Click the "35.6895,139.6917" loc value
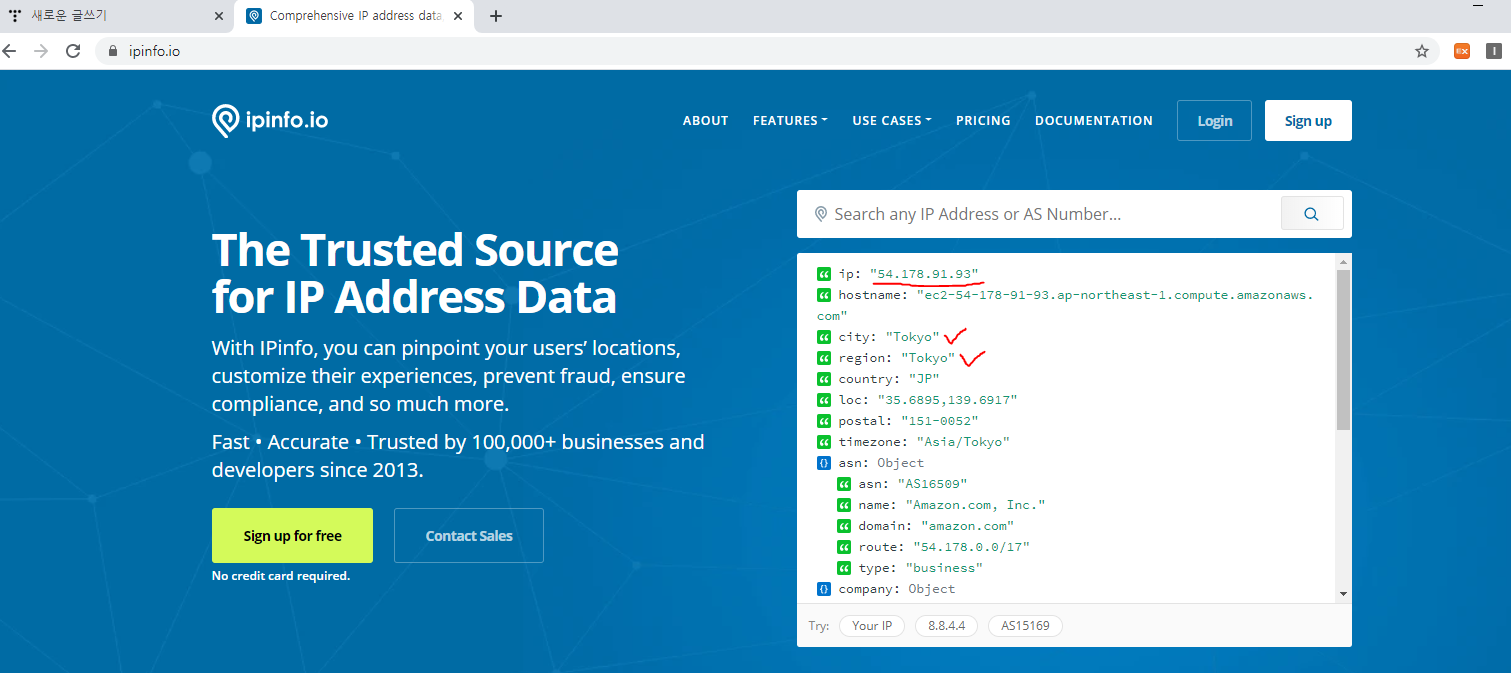The image size is (1511, 673). point(947,400)
